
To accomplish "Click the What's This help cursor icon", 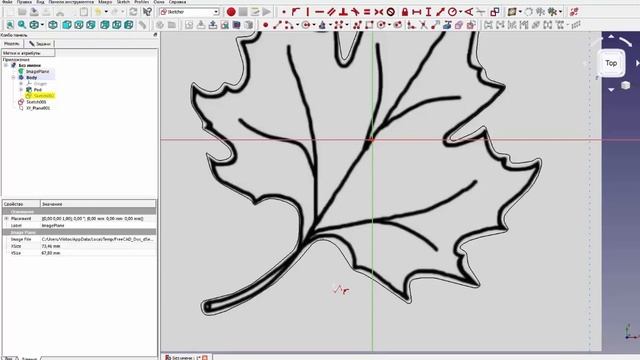I will click(x=147, y=12).
